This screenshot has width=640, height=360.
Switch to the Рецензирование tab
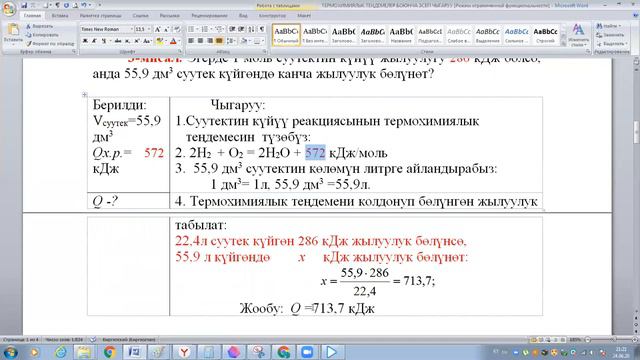click(210, 16)
